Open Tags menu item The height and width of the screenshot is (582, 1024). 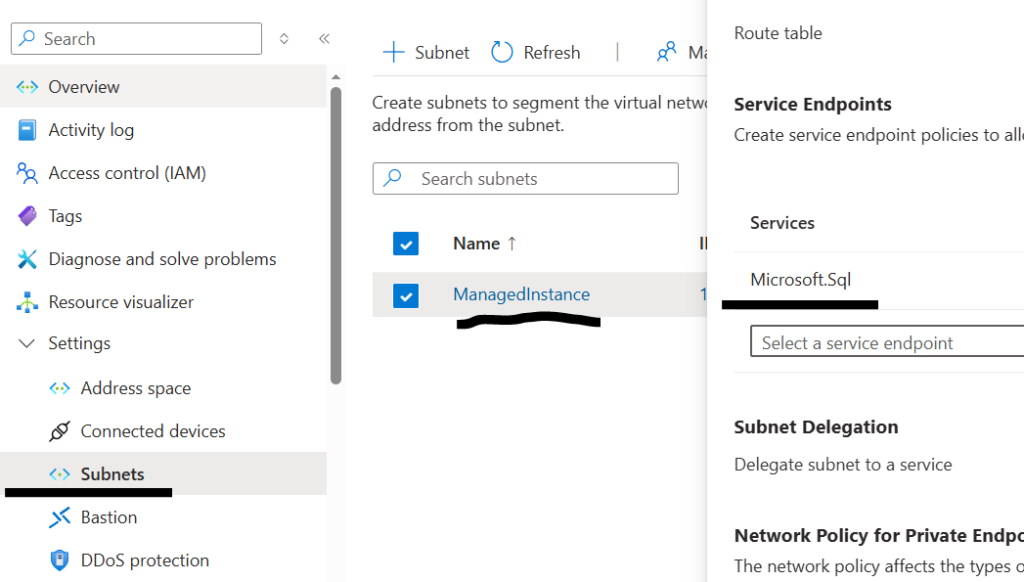[x=163, y=216]
